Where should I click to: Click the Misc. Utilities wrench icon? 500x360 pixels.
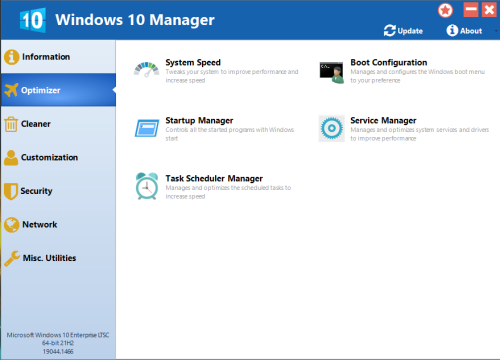coord(12,258)
